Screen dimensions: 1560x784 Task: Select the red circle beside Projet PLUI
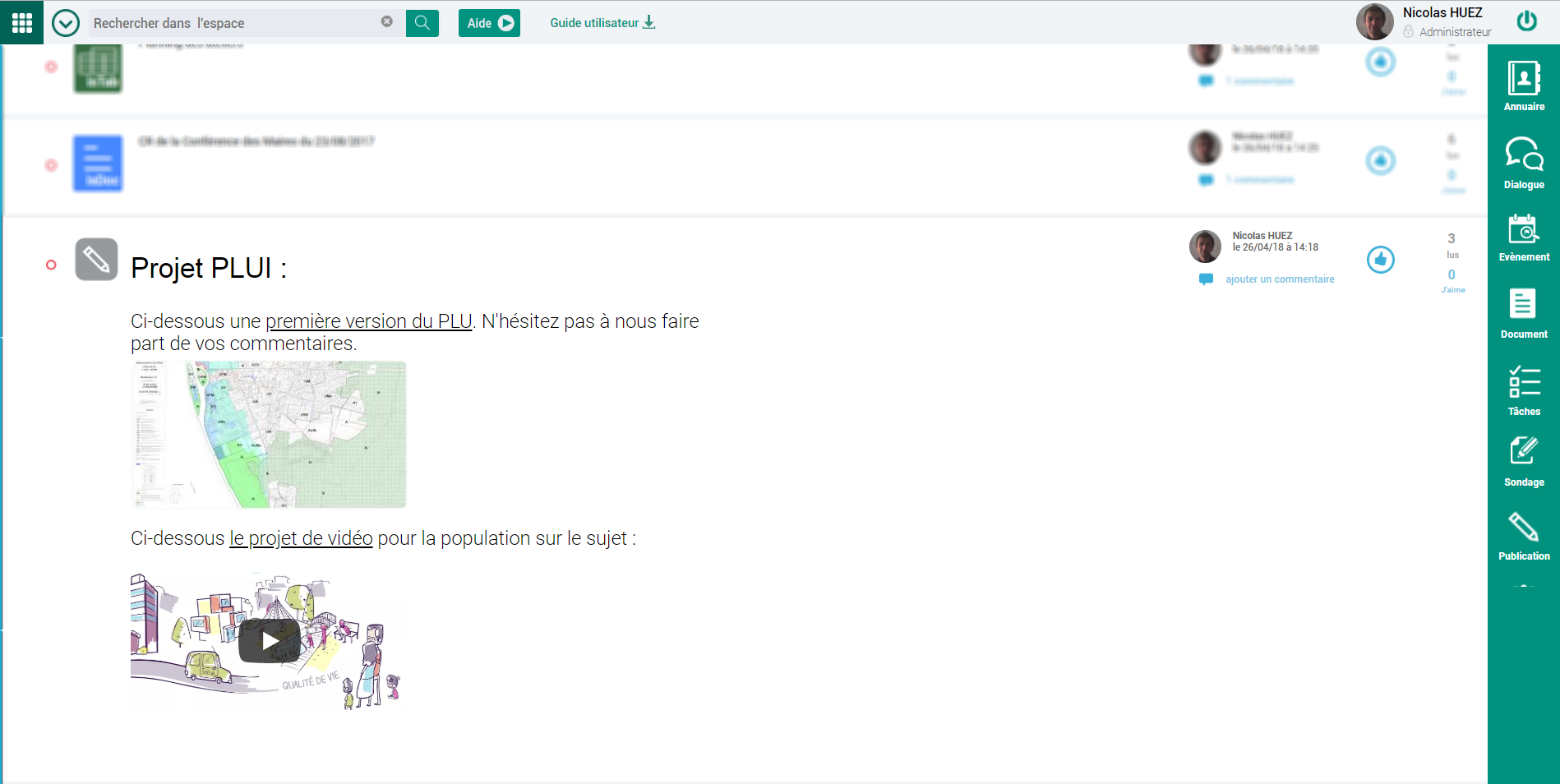click(51, 265)
